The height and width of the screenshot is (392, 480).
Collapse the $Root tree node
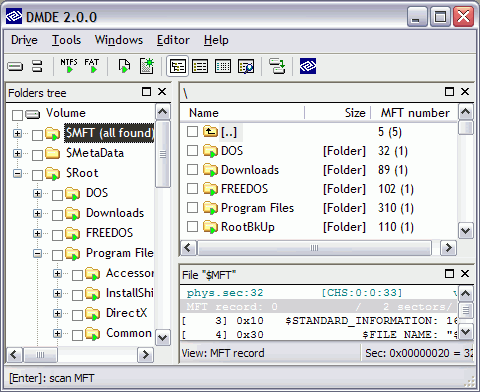[17, 173]
